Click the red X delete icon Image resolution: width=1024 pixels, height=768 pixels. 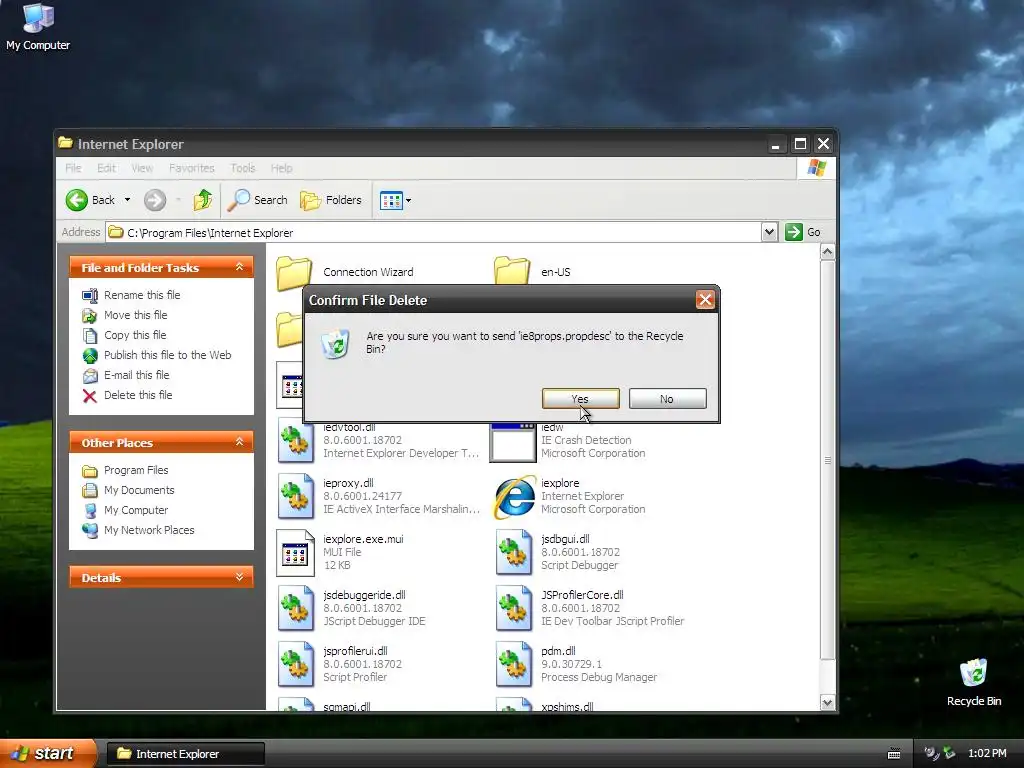pos(89,396)
